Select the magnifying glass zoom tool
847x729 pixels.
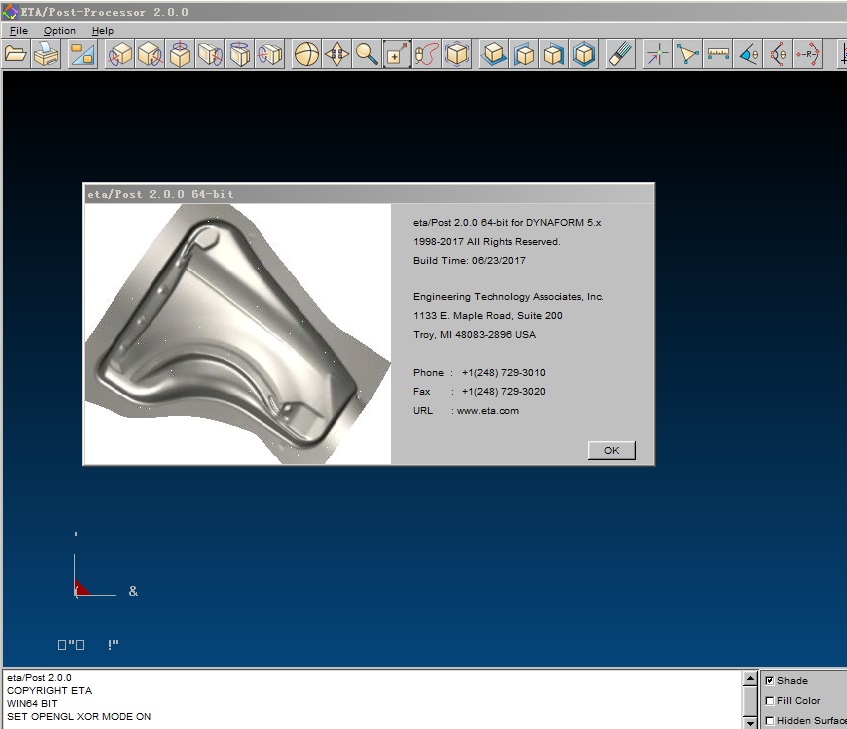pos(366,54)
